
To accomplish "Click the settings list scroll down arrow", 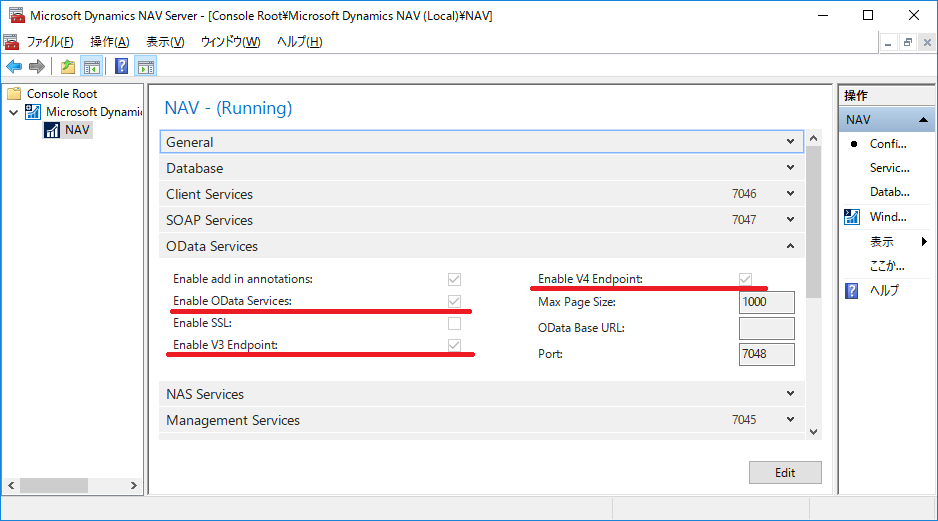I will click(x=814, y=432).
